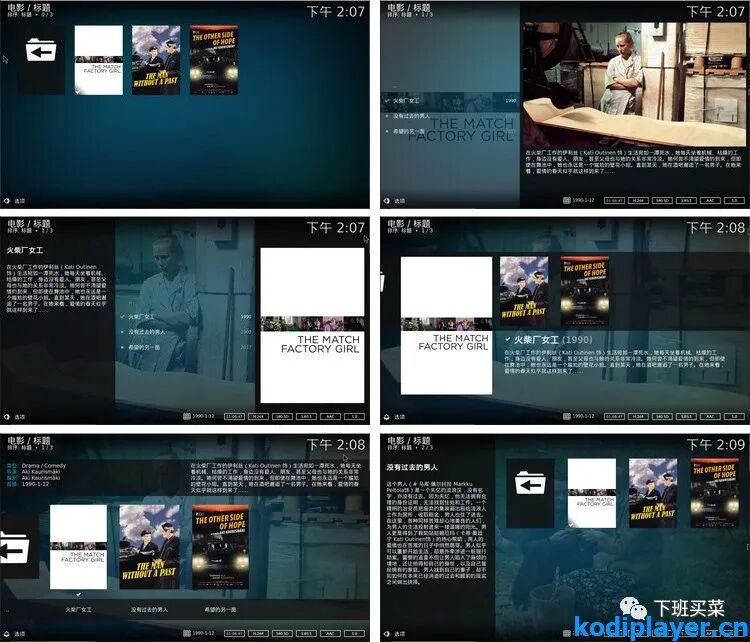Click the large Match Factory Girl poster above 火柴厂女工 (1990)
Screen dimensions: 750x642
tap(446, 326)
